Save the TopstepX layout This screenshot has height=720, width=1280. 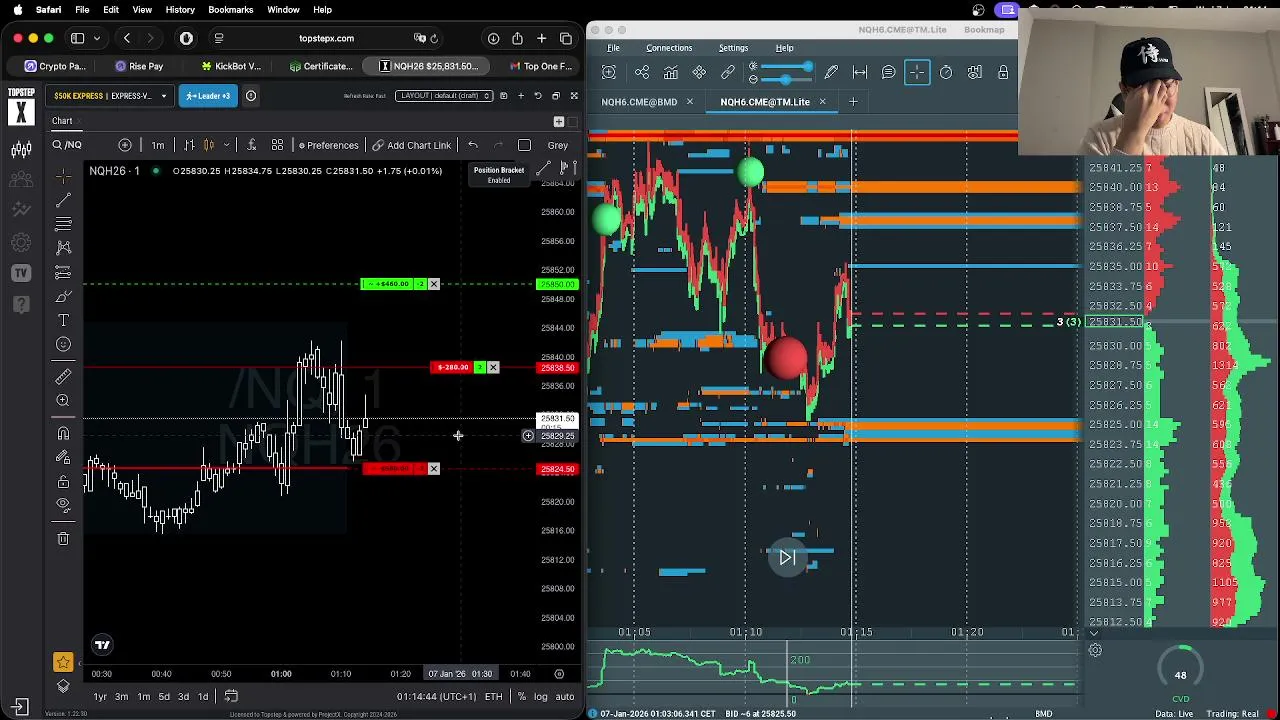[504, 96]
